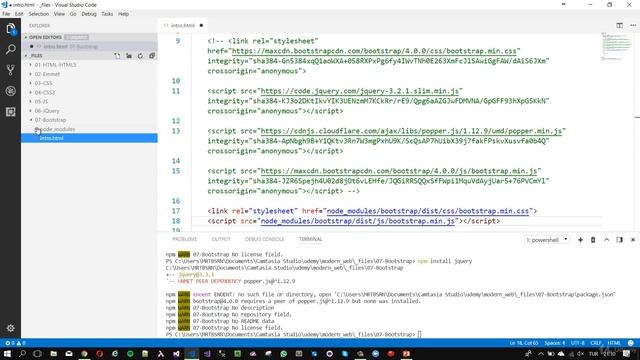Open the Visual Studio Code taskbar icon
The height and width of the screenshot is (360, 640).
[x=191, y=353]
